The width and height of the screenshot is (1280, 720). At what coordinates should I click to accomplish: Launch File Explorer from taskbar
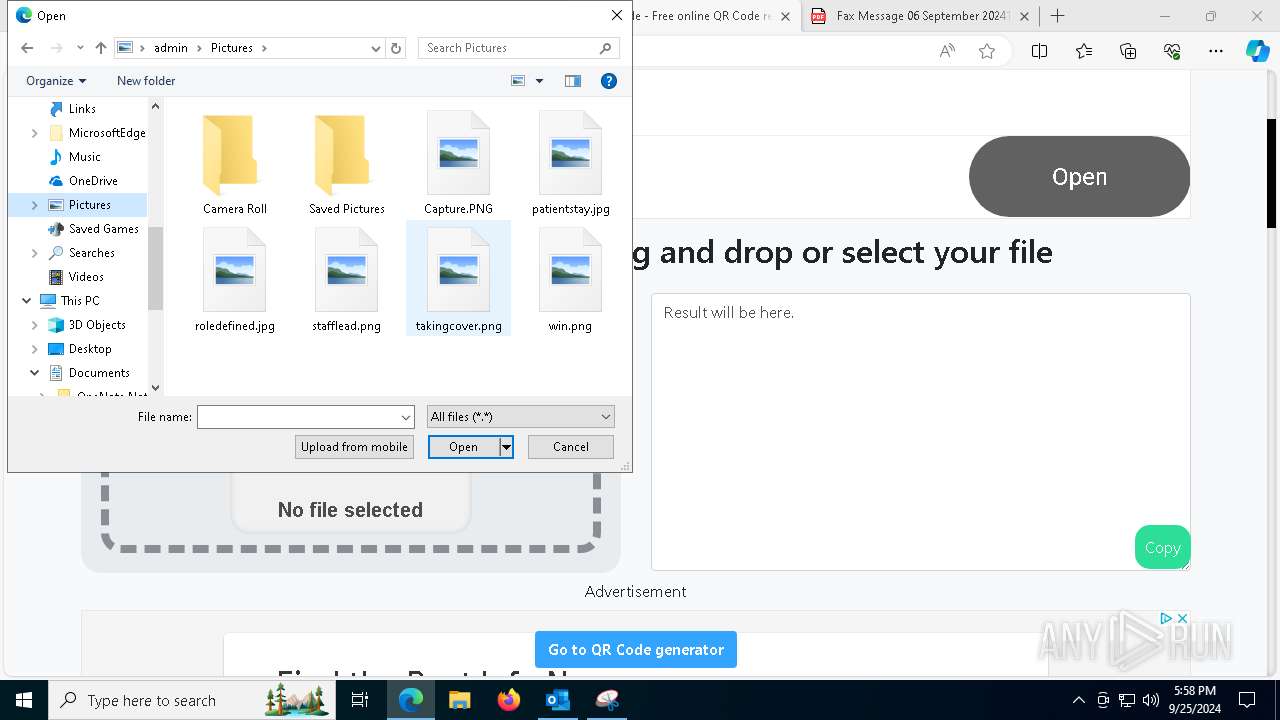(459, 700)
